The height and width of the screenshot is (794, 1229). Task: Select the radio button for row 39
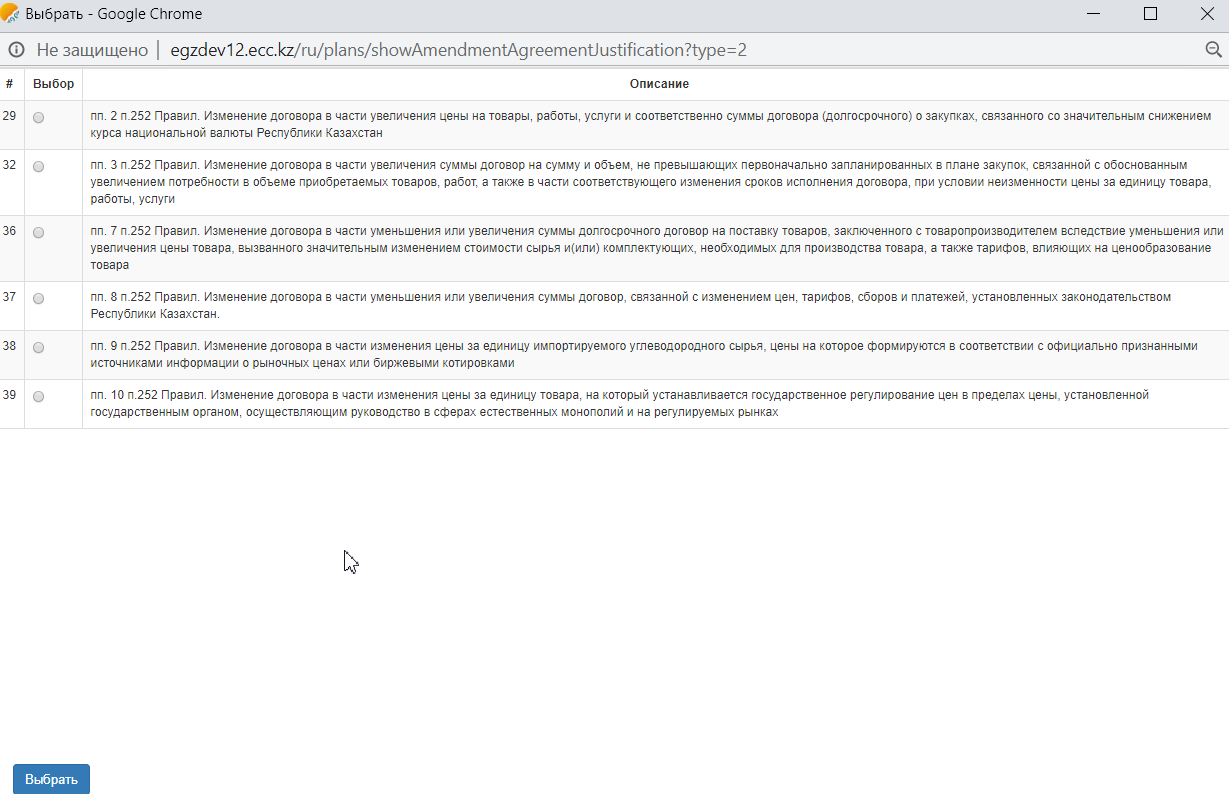click(x=39, y=396)
